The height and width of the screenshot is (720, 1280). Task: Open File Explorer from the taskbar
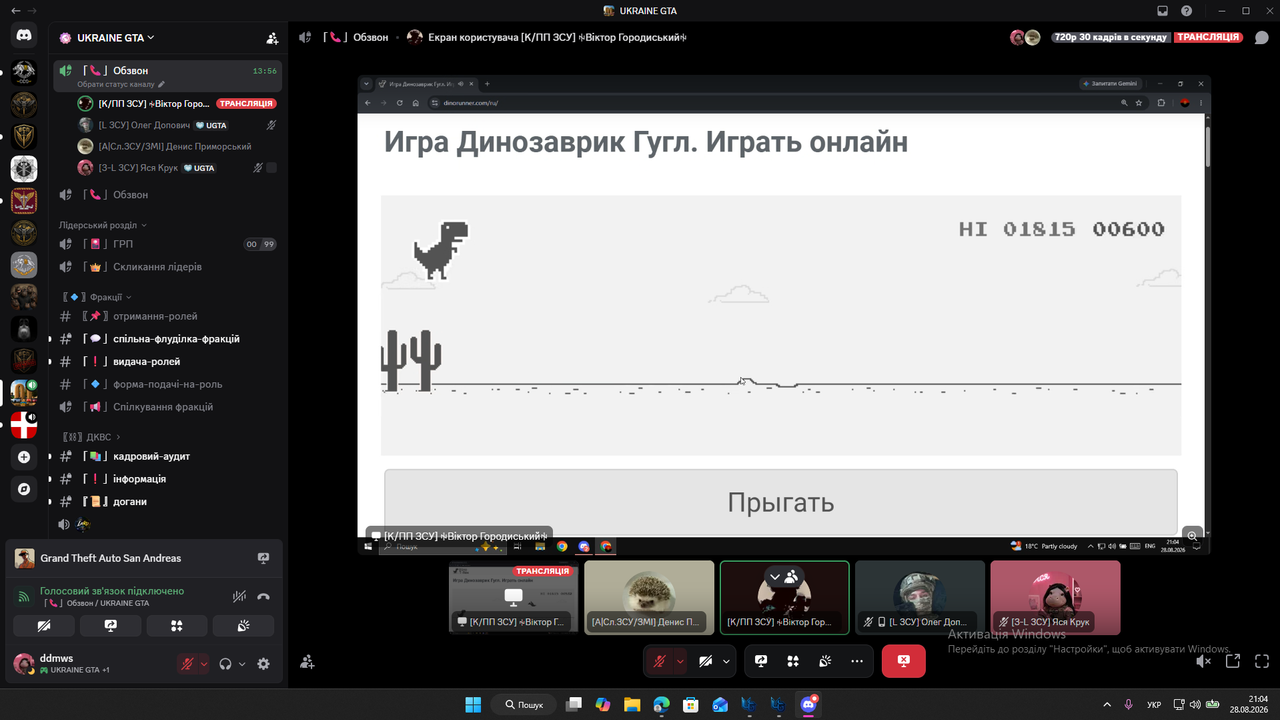[x=631, y=705]
